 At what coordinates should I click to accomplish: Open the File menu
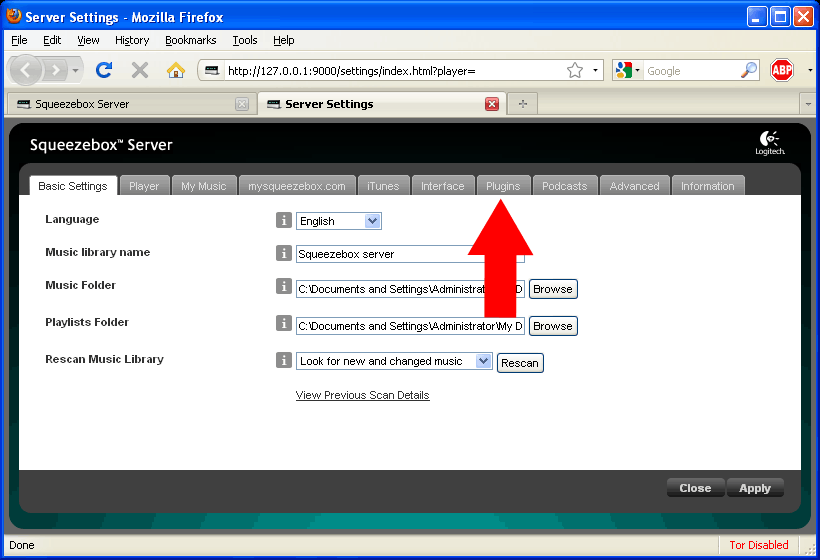(19, 40)
